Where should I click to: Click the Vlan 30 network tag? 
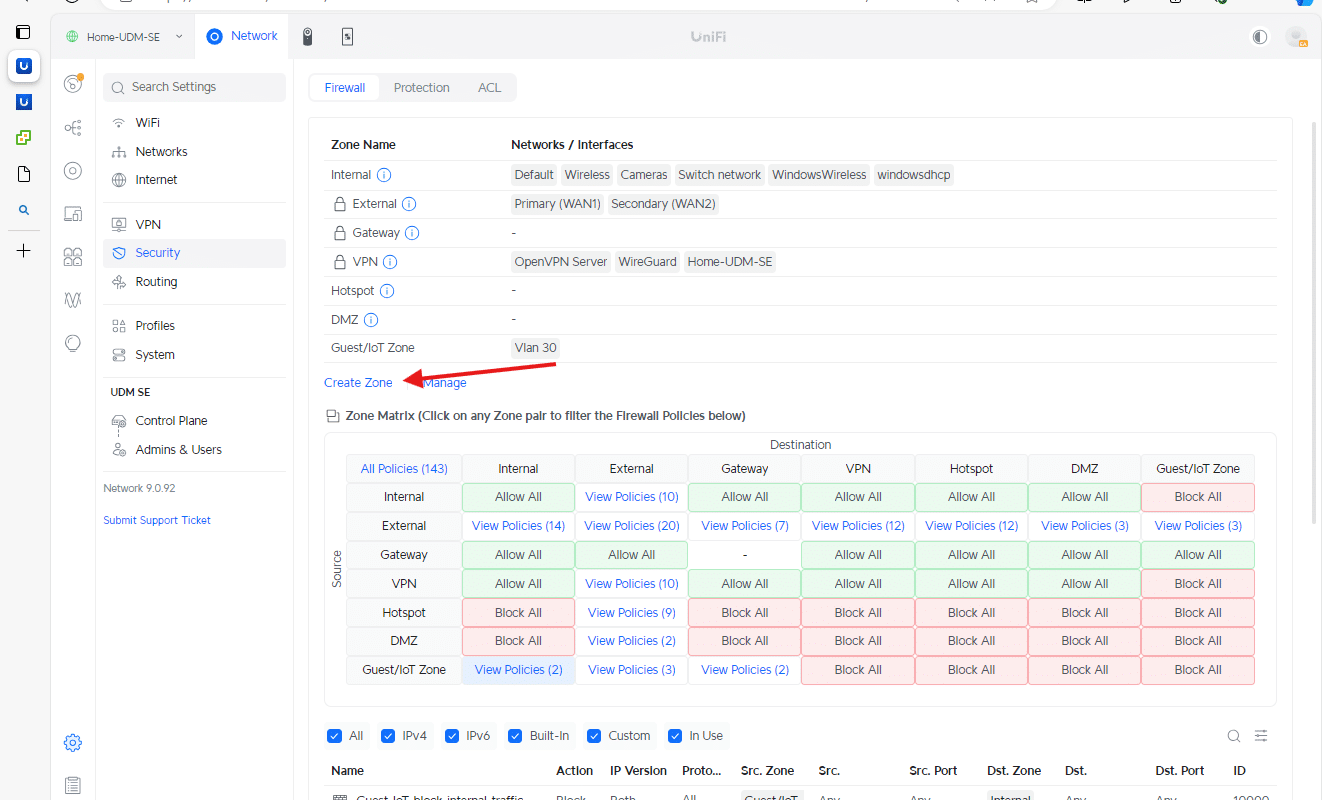tap(535, 348)
